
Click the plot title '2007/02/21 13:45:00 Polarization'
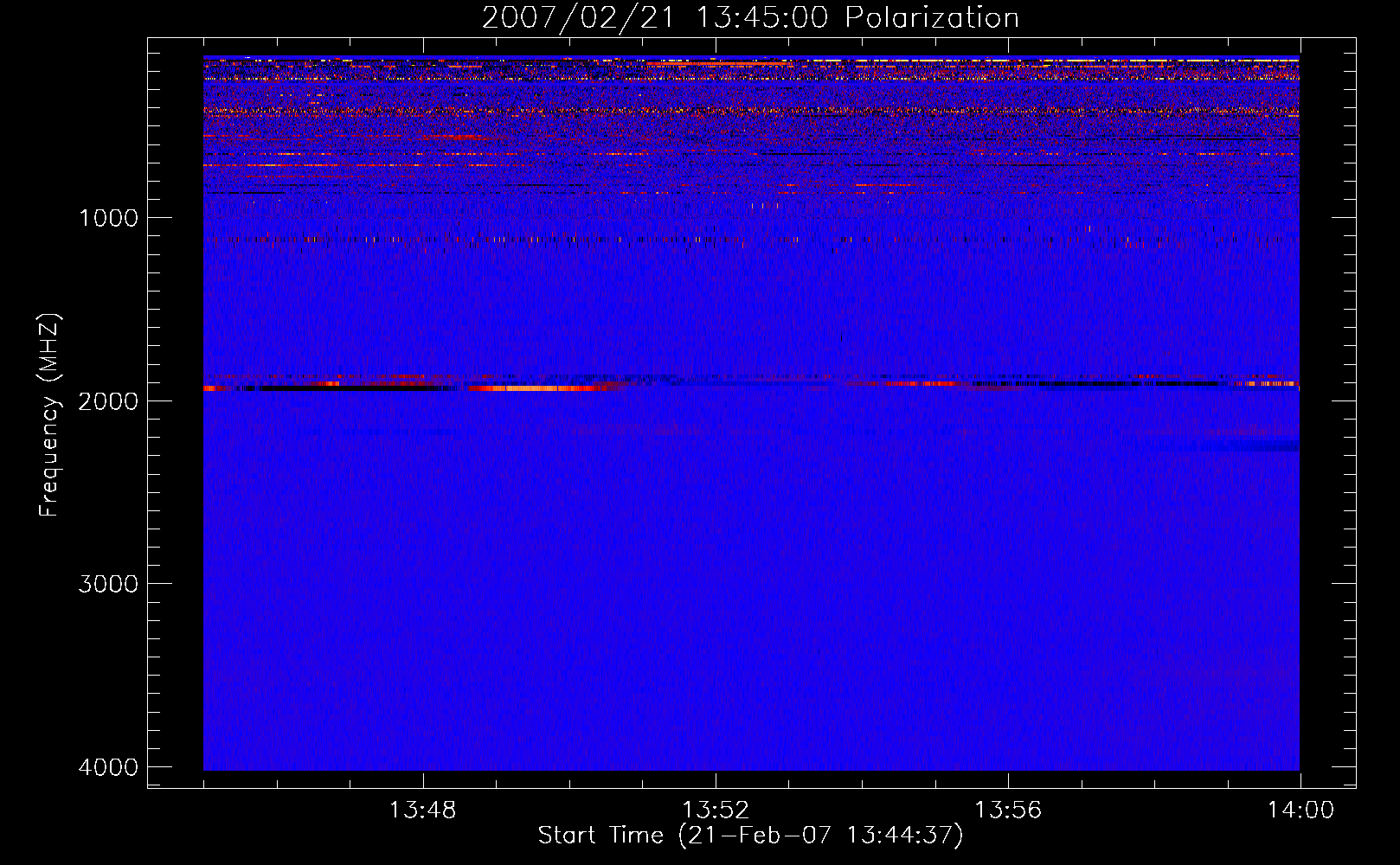(750, 17)
